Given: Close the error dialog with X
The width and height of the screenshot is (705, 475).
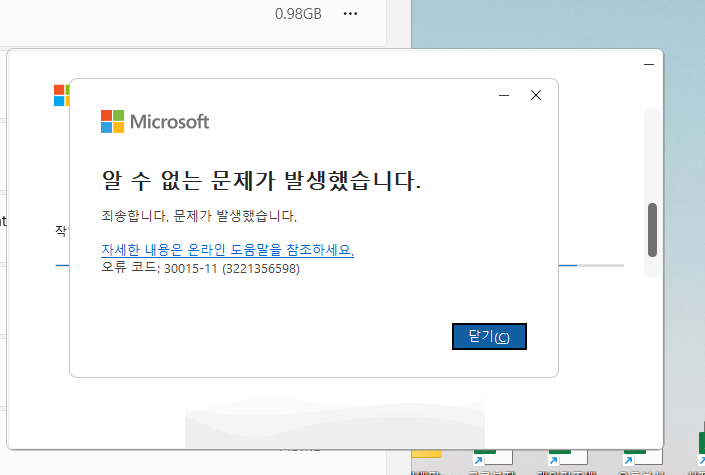Looking at the screenshot, I should click(535, 95).
